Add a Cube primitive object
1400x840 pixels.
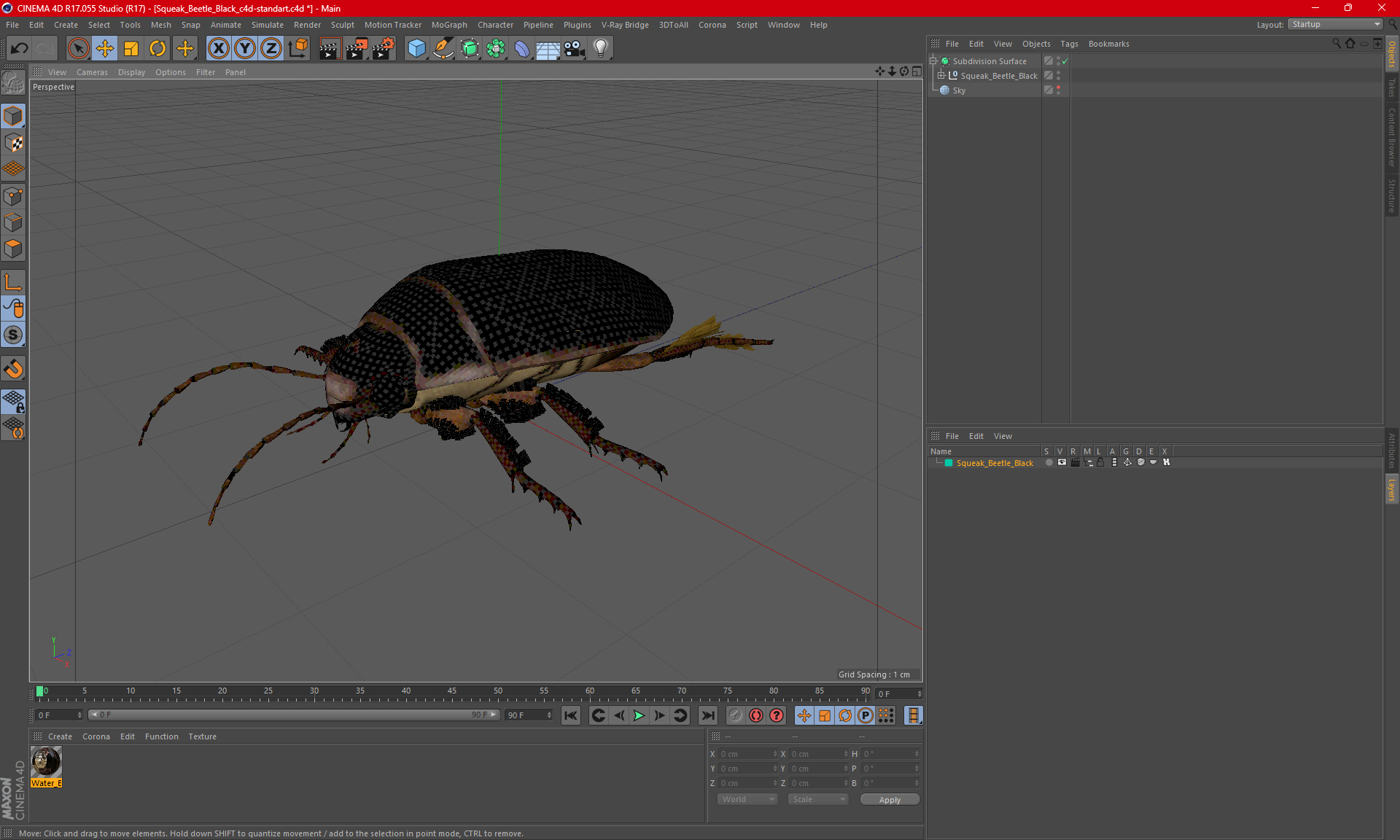416,49
